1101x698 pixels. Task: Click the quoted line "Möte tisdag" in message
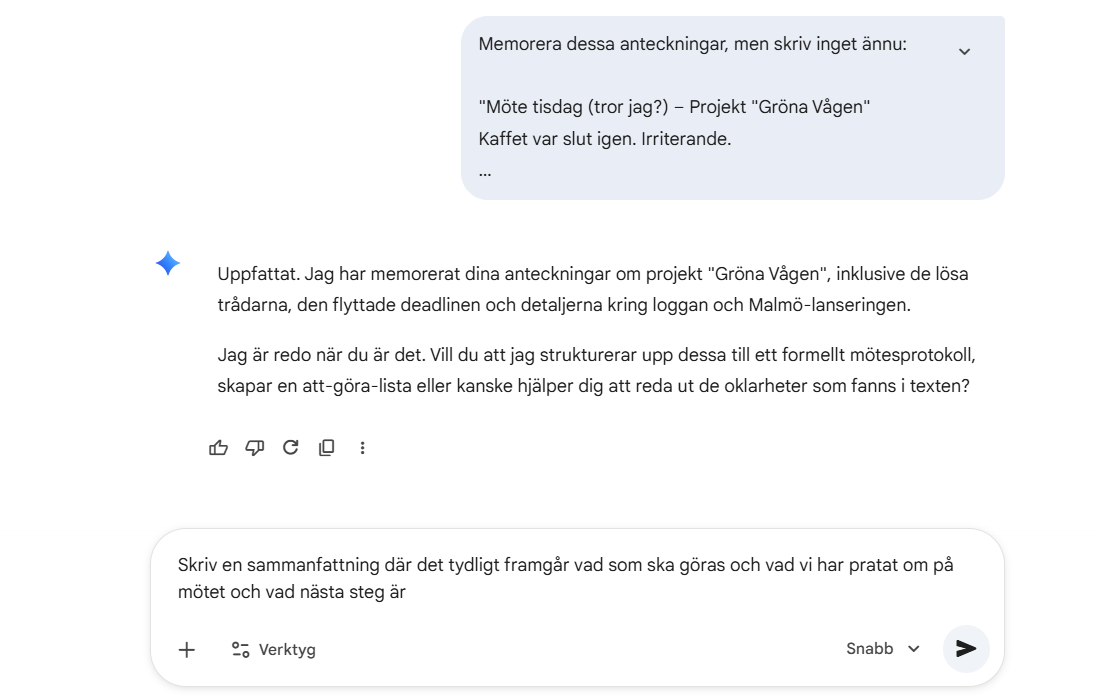(674, 106)
